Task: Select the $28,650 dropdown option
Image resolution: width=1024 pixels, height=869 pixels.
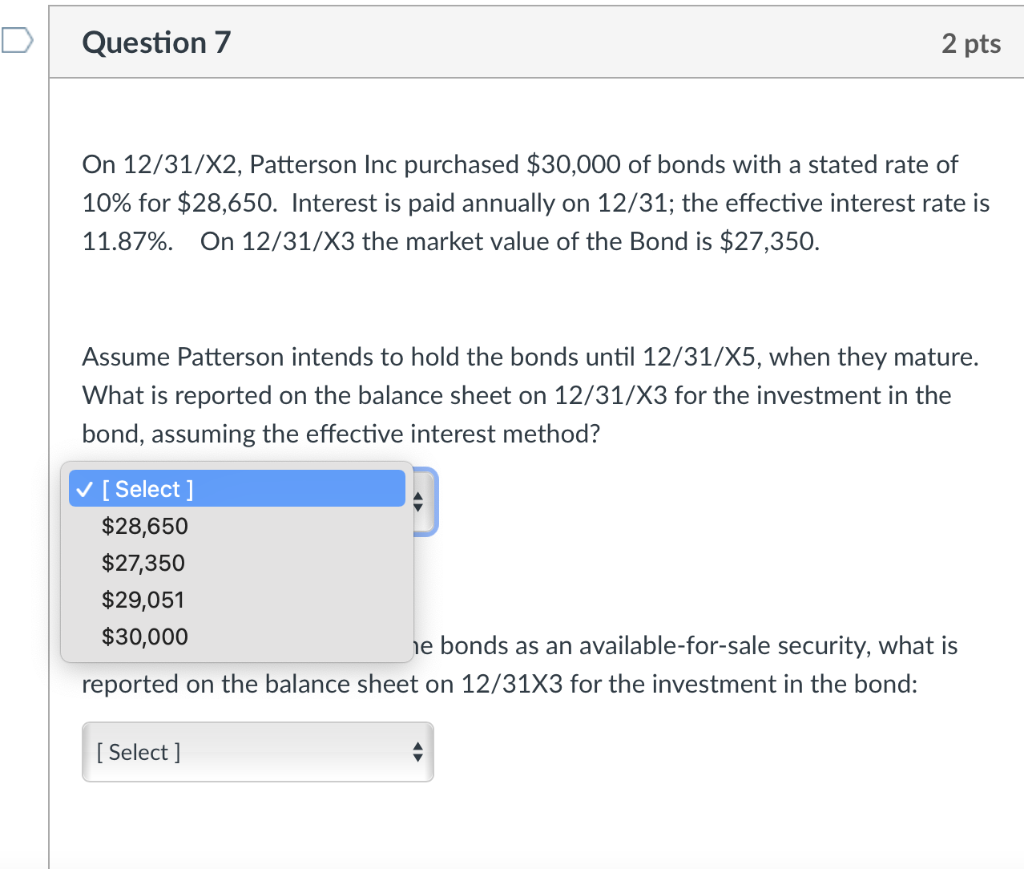Action: (143, 525)
